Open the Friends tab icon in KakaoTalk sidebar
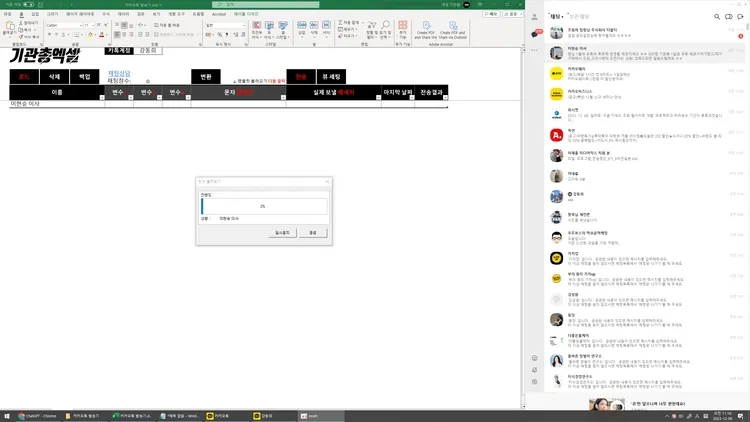 (x=535, y=17)
